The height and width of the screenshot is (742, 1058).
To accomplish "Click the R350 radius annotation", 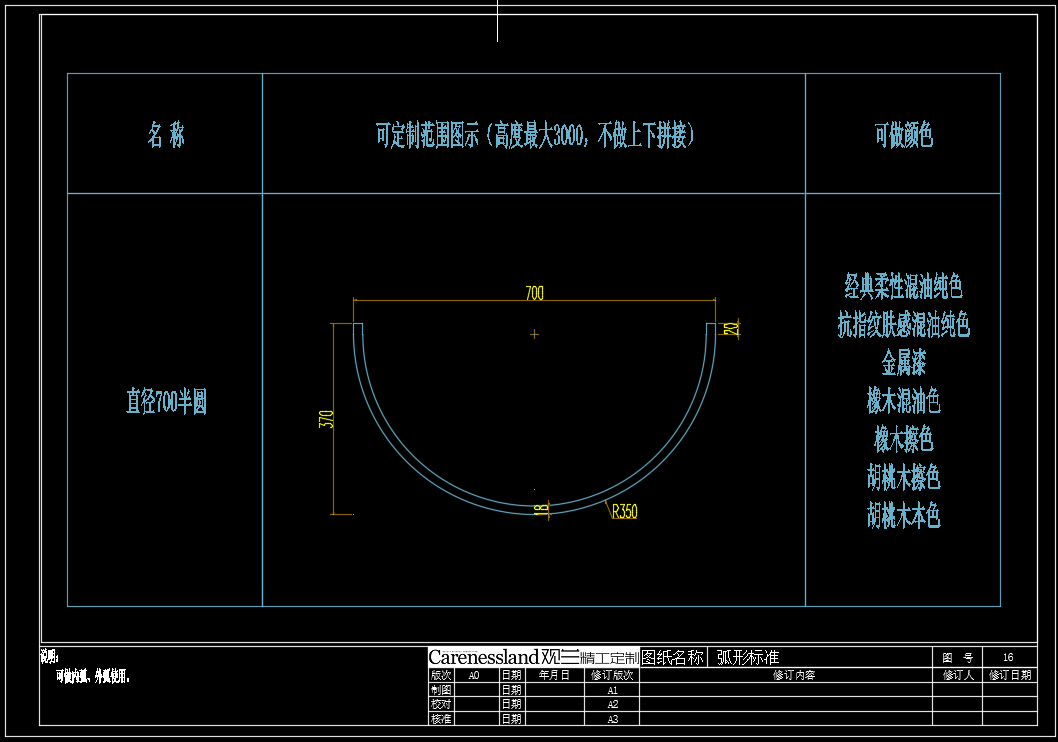I will click(x=624, y=512).
